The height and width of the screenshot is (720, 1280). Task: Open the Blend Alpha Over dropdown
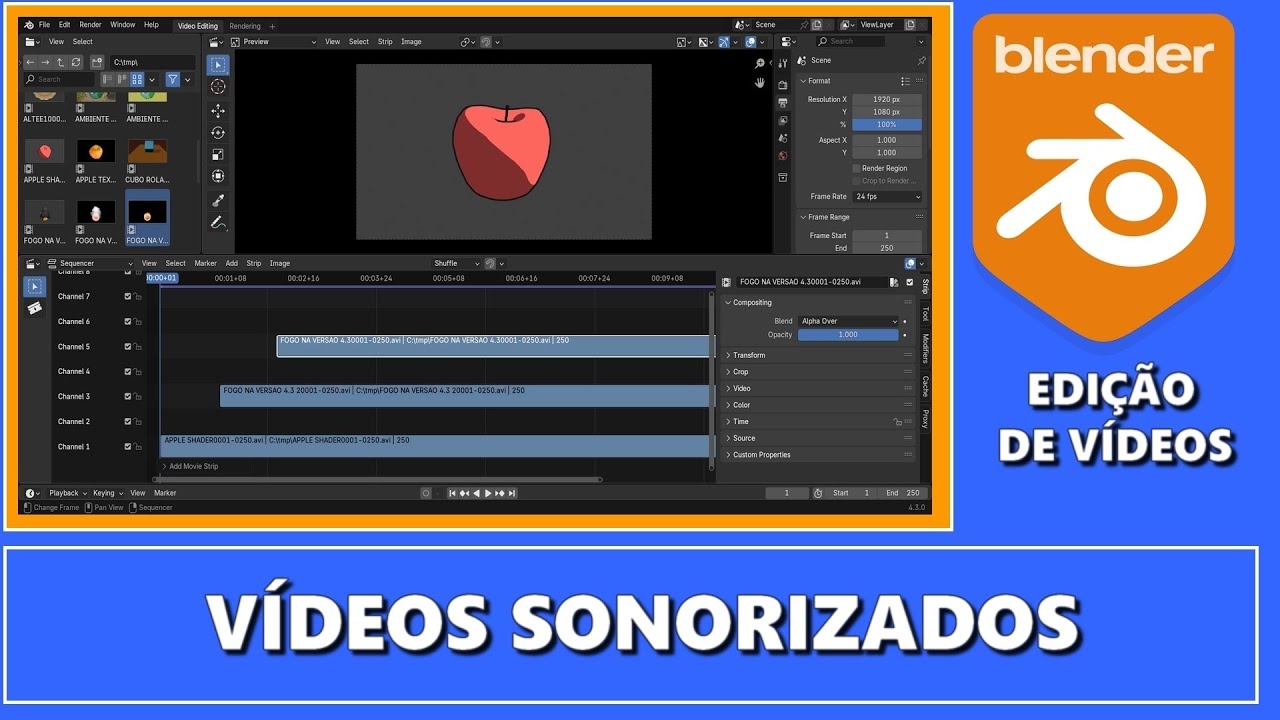[848, 322]
